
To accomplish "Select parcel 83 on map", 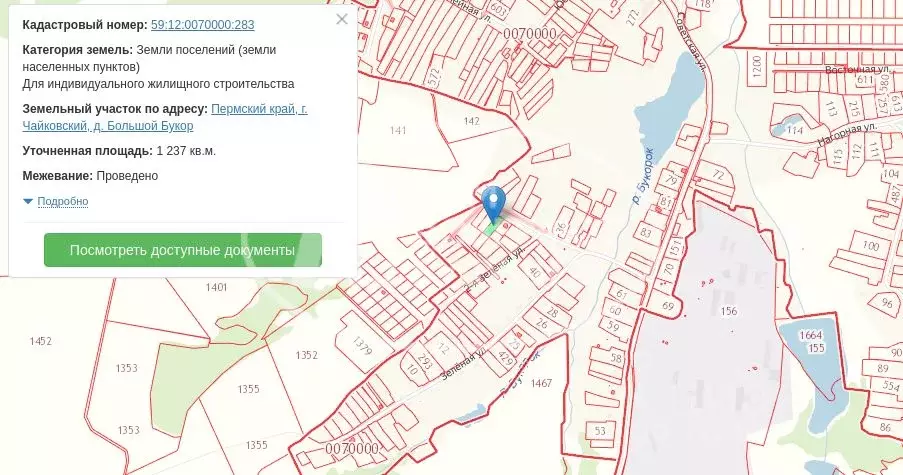I will coord(646,233).
